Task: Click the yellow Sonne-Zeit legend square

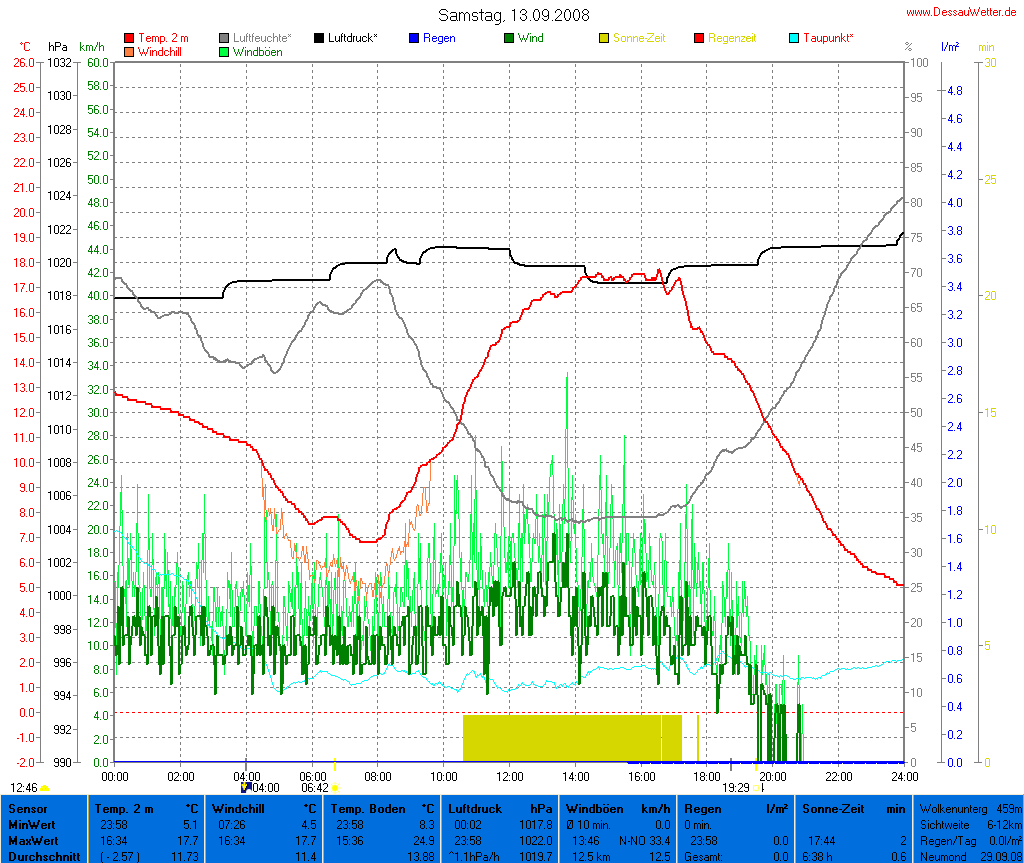Action: [x=604, y=38]
